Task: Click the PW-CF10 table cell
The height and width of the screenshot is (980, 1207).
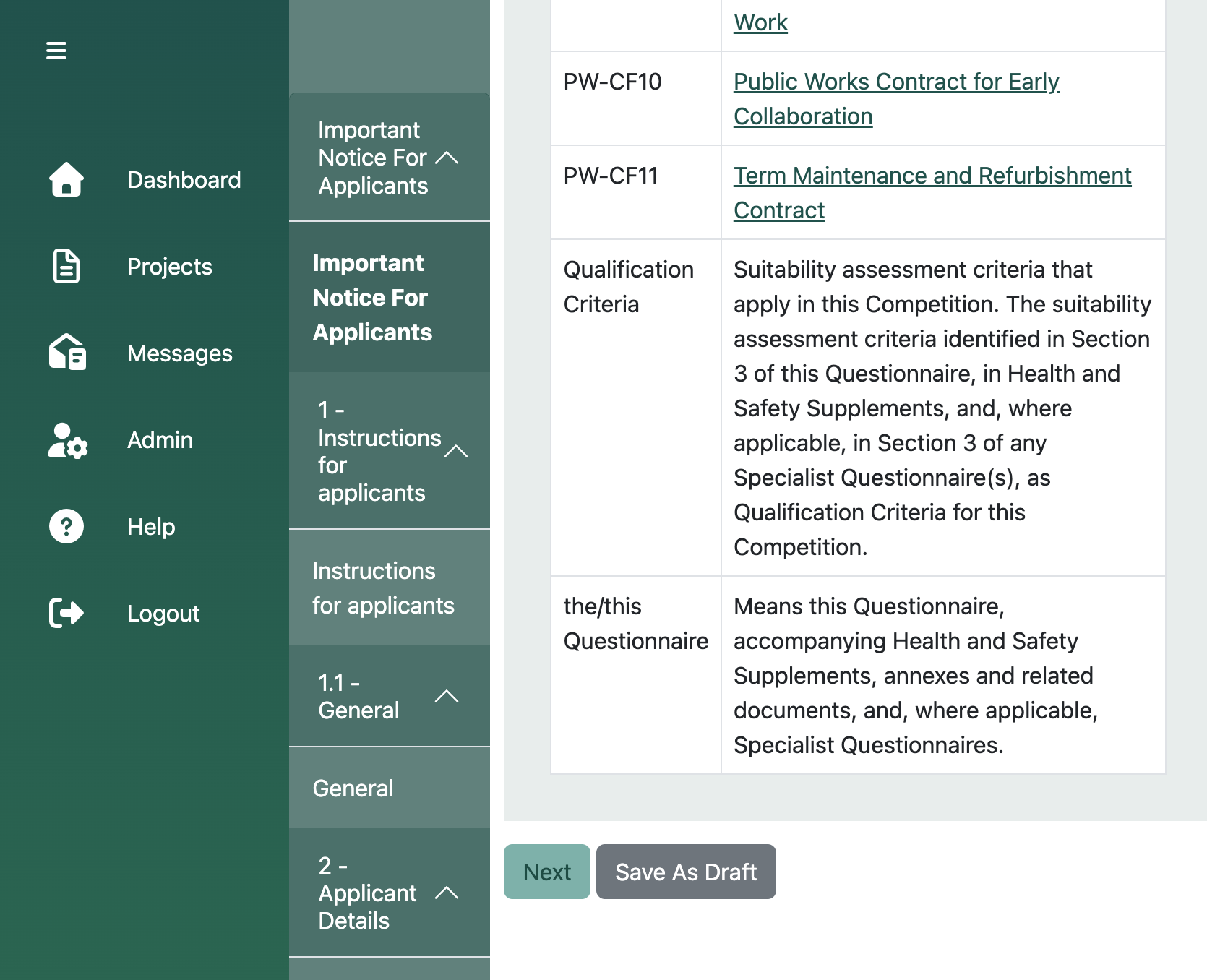Action: pyautogui.click(x=635, y=99)
